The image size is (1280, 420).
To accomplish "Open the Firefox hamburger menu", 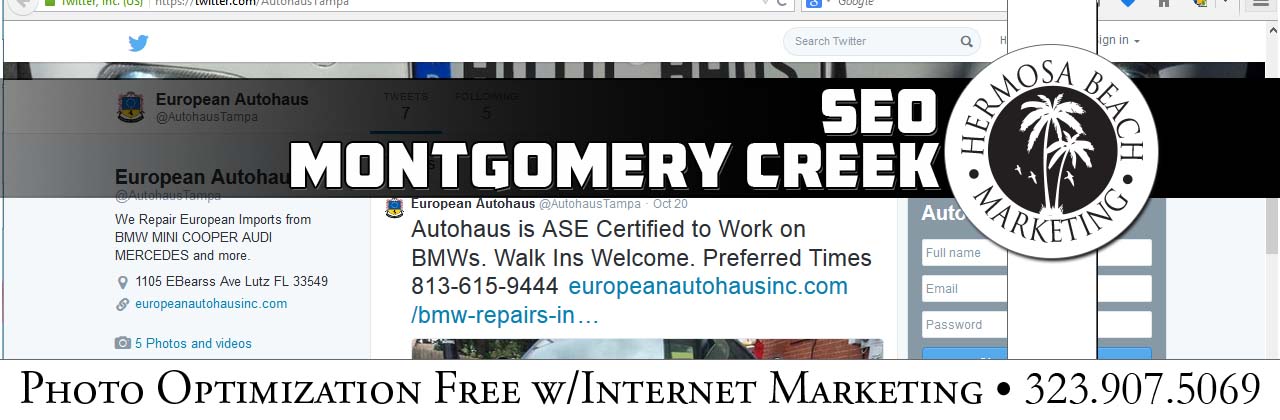I will (1260, 4).
